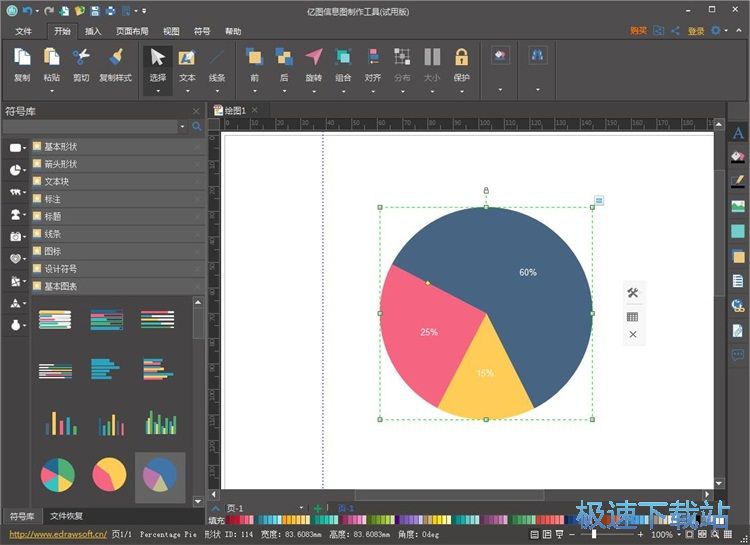
Task: Click the text format A icon in right sidebar
Action: (x=738, y=133)
